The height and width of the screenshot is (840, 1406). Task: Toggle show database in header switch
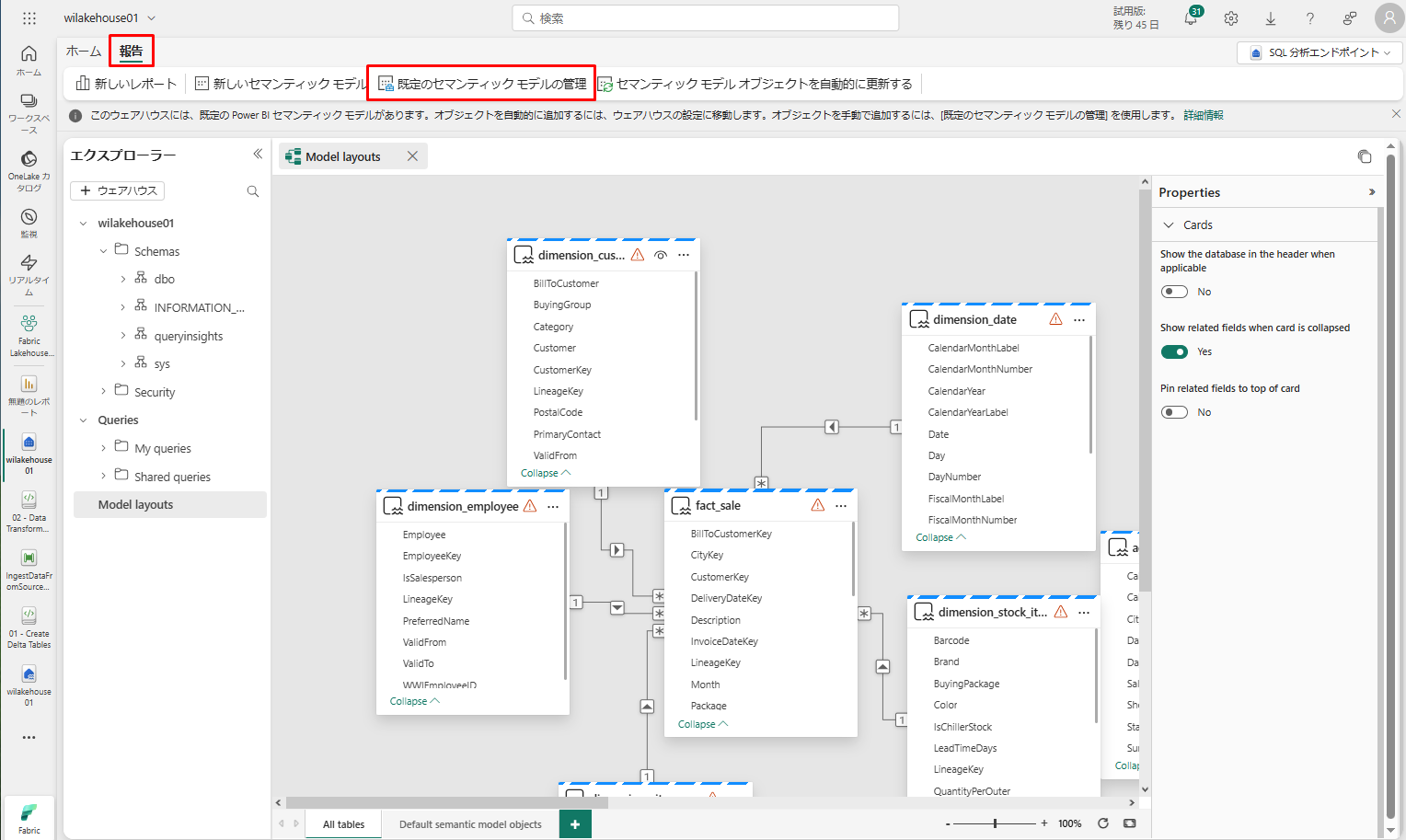click(1174, 292)
